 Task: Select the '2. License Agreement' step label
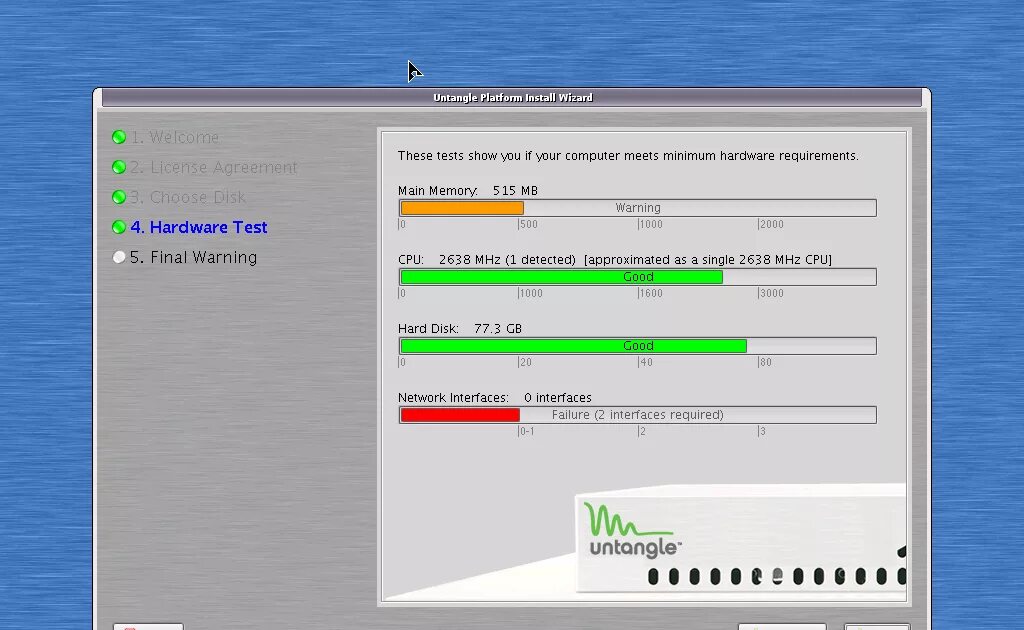coord(214,168)
